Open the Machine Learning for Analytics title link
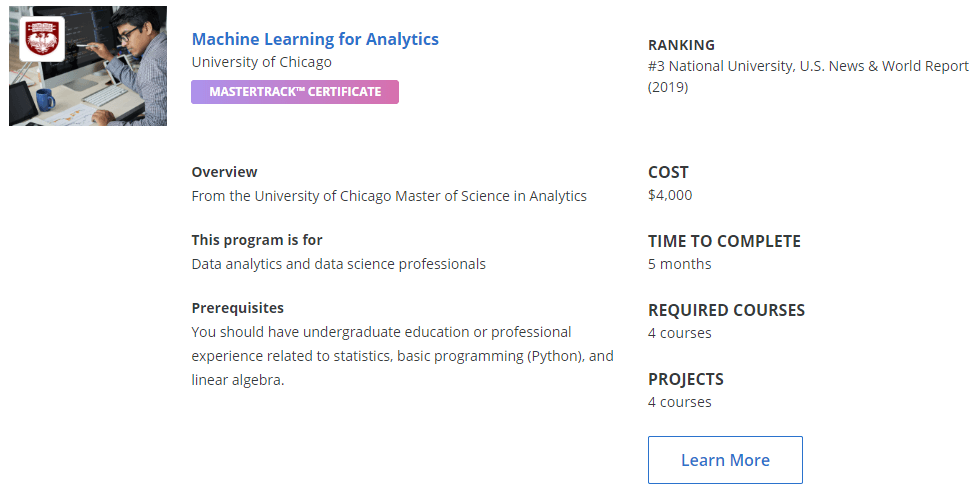 315,39
